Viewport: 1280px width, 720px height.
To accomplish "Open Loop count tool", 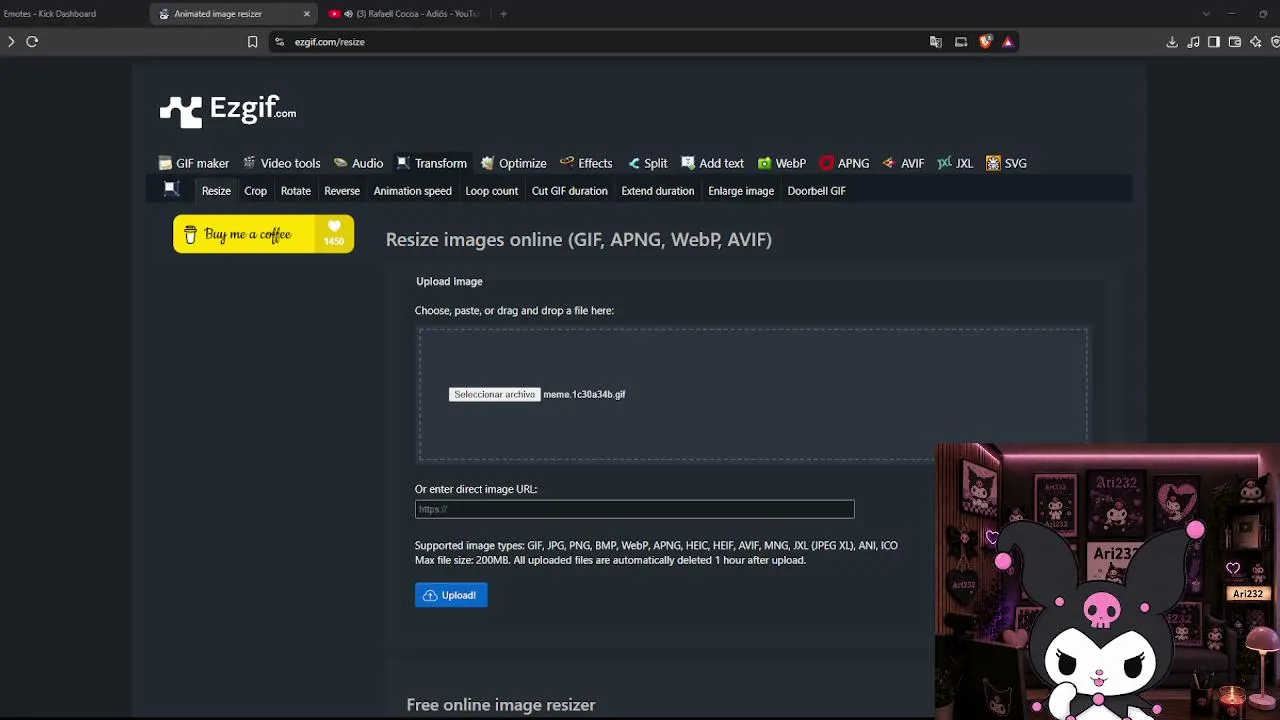I will point(492,191).
